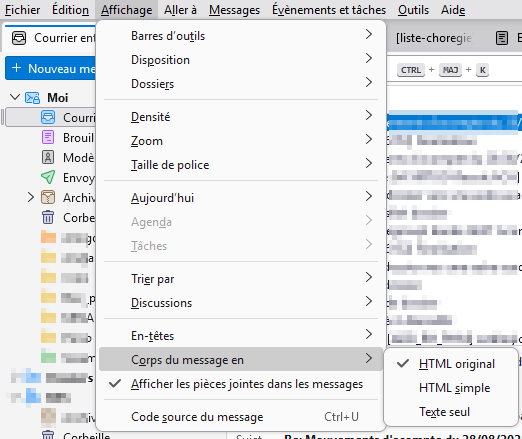The height and width of the screenshot is (439, 522).
Task: Select HTML simple body format
Action: [451, 388]
